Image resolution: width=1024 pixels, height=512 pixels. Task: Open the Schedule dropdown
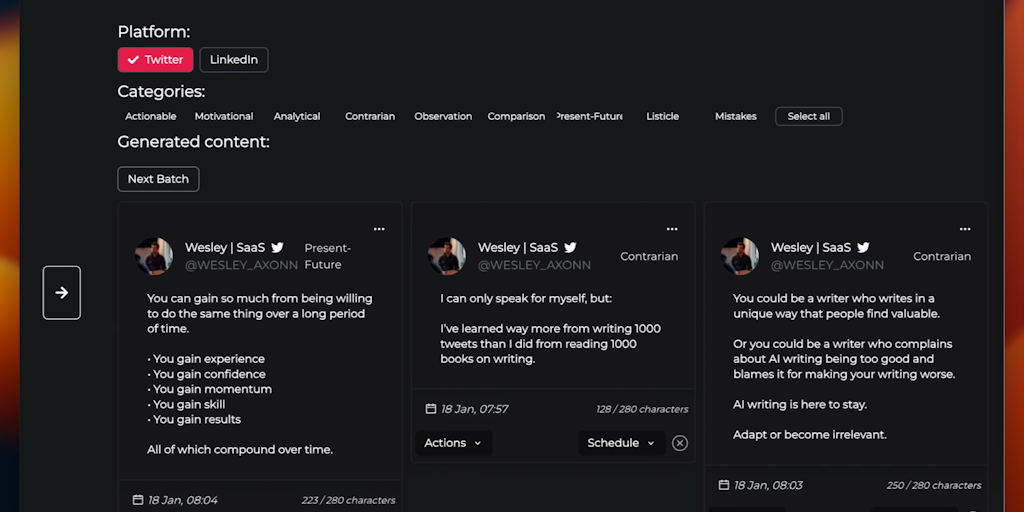click(x=621, y=443)
